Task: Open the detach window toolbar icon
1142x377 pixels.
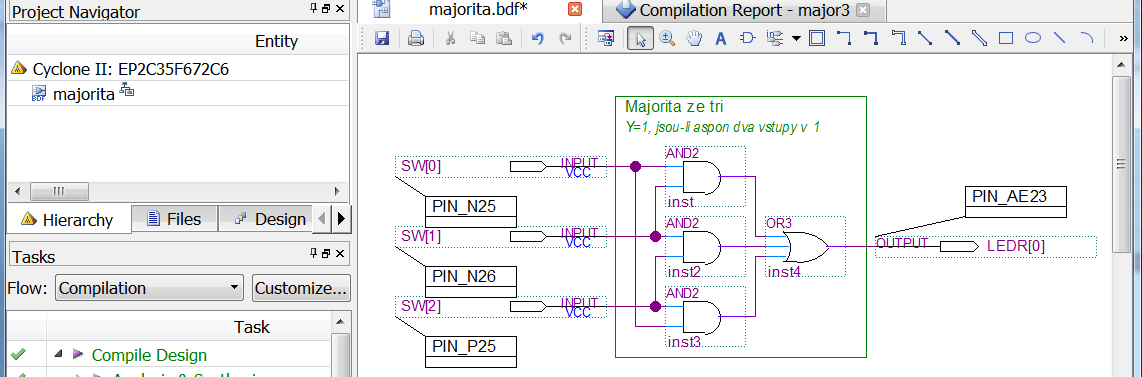Action: [605, 39]
